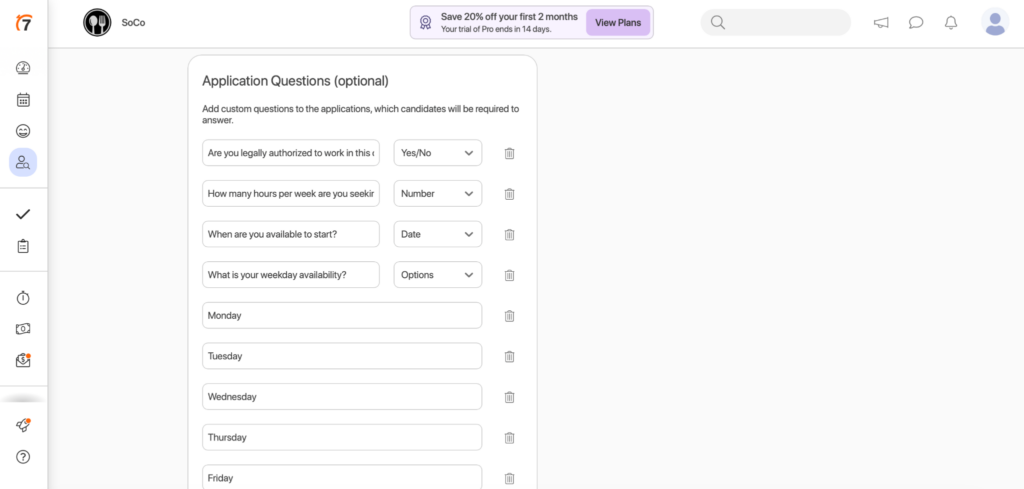Viewport: 1024px width, 489px height.
Task: Open the dashboard gauge icon in sidebar
Action: (23, 68)
